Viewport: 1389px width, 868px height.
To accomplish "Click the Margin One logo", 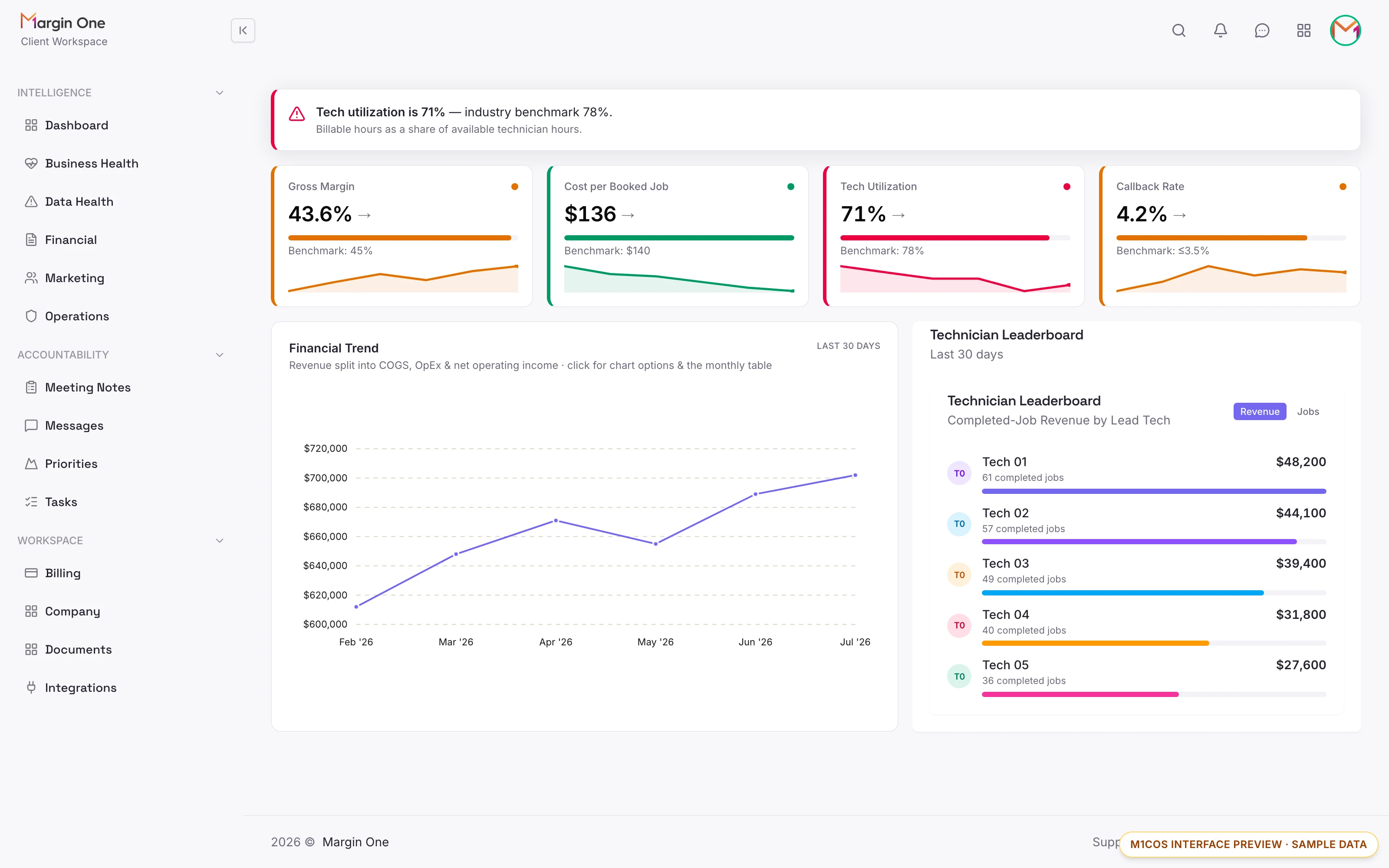I will [63, 23].
